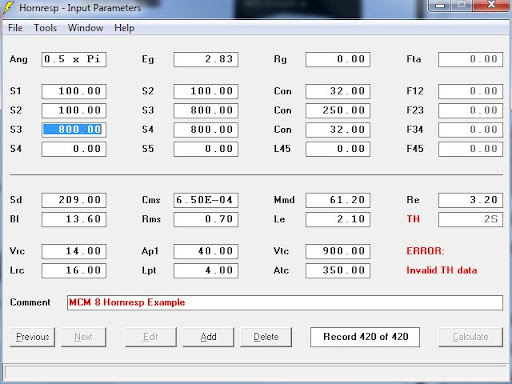Click the Mmd 61.20 input box
The width and height of the screenshot is (512, 384).
click(x=338, y=200)
